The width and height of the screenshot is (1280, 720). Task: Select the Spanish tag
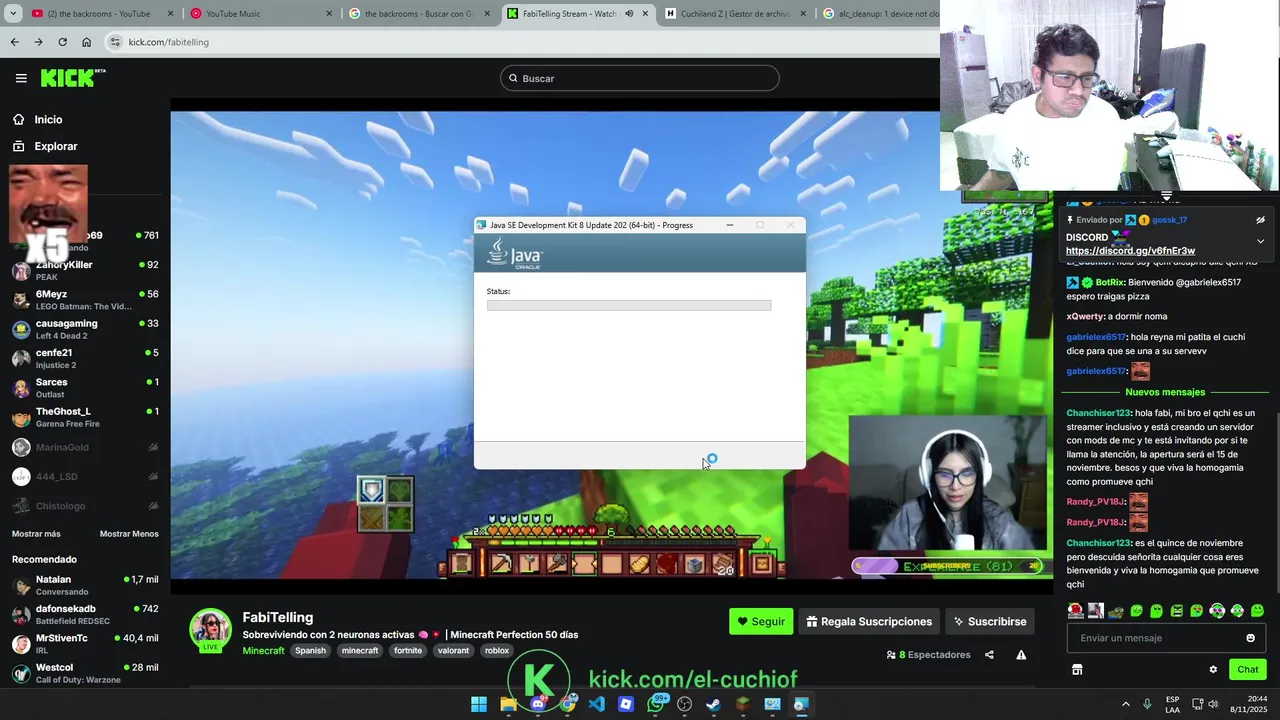pos(310,651)
